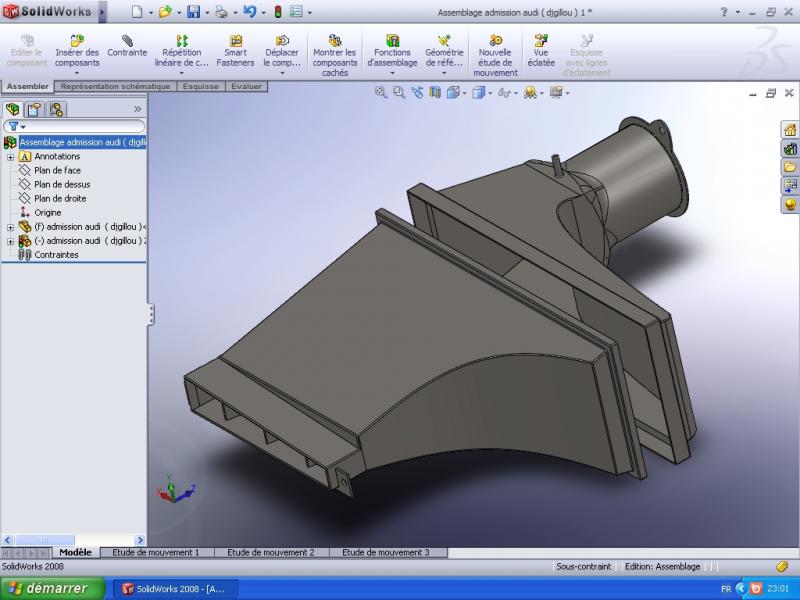Image resolution: width=800 pixels, height=600 pixels.
Task: Switch to FeatureManager design tree tab
Action: point(12,109)
